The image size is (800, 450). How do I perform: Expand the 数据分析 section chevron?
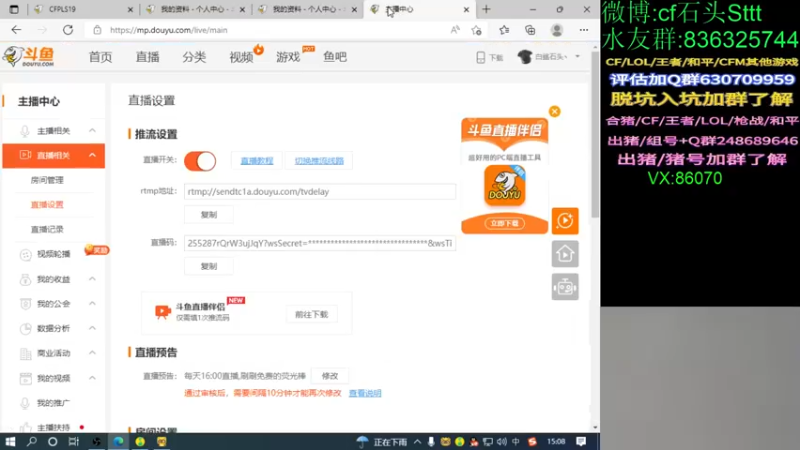92,328
